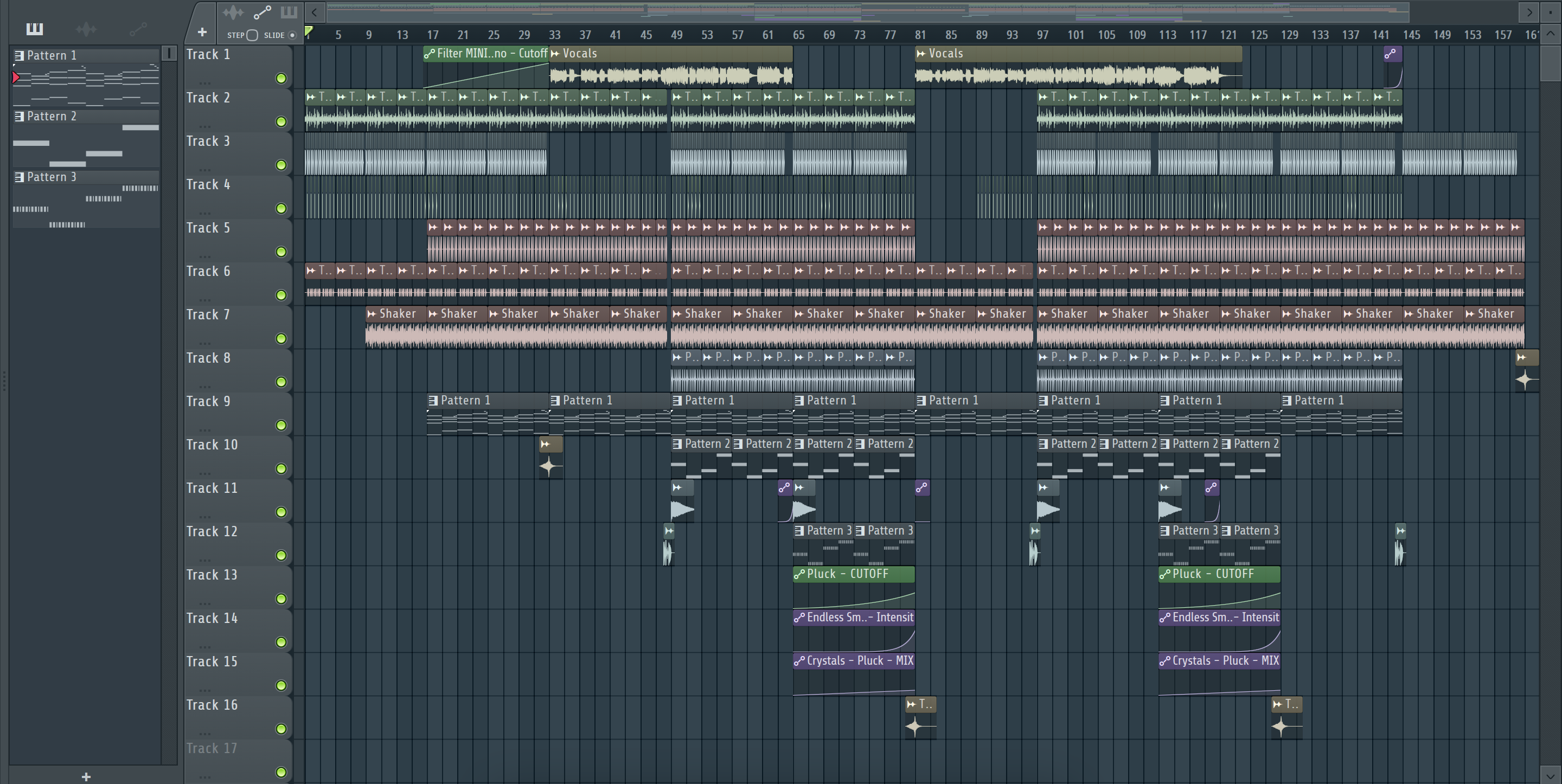The image size is (1562, 784).
Task: Open the second Endless Sm..- Intensit clip menu at bar 113
Action: (x=1165, y=617)
